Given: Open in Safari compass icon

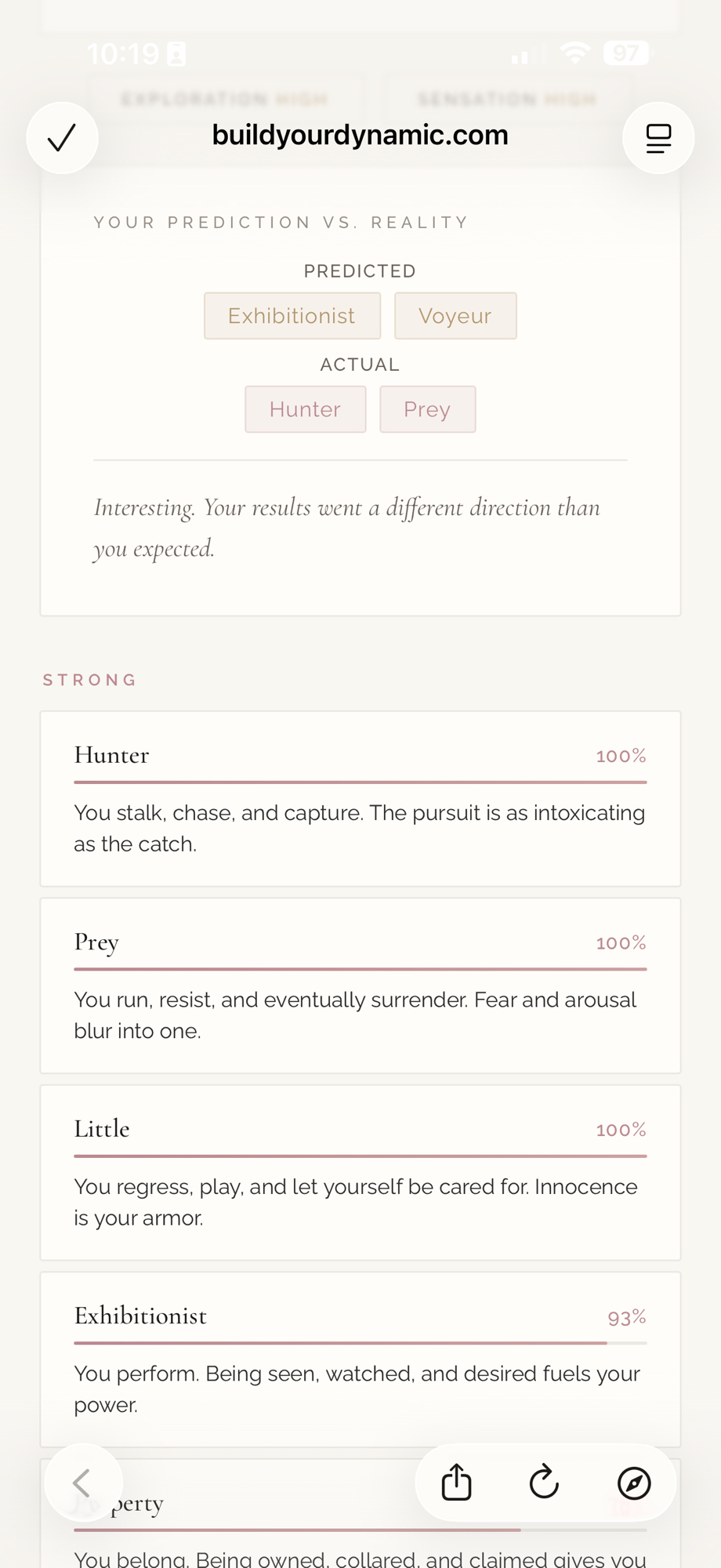Looking at the screenshot, I should [634, 1483].
